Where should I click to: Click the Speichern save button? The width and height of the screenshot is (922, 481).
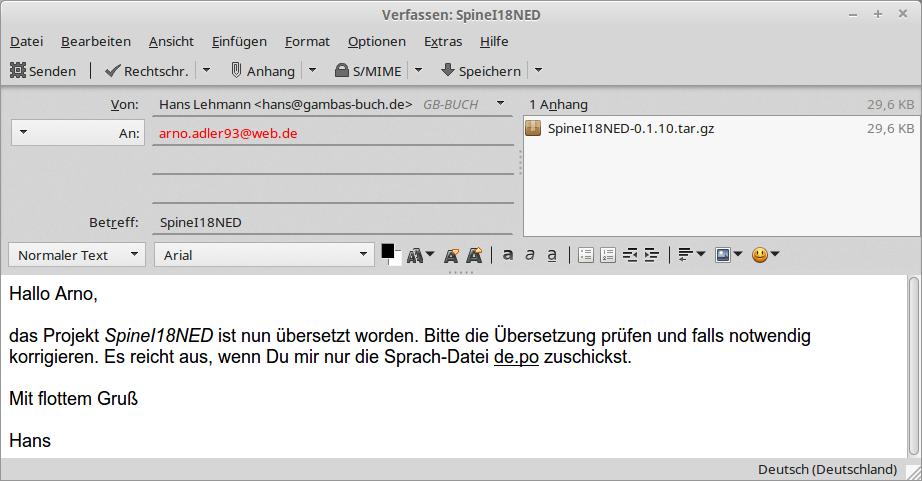coord(481,71)
